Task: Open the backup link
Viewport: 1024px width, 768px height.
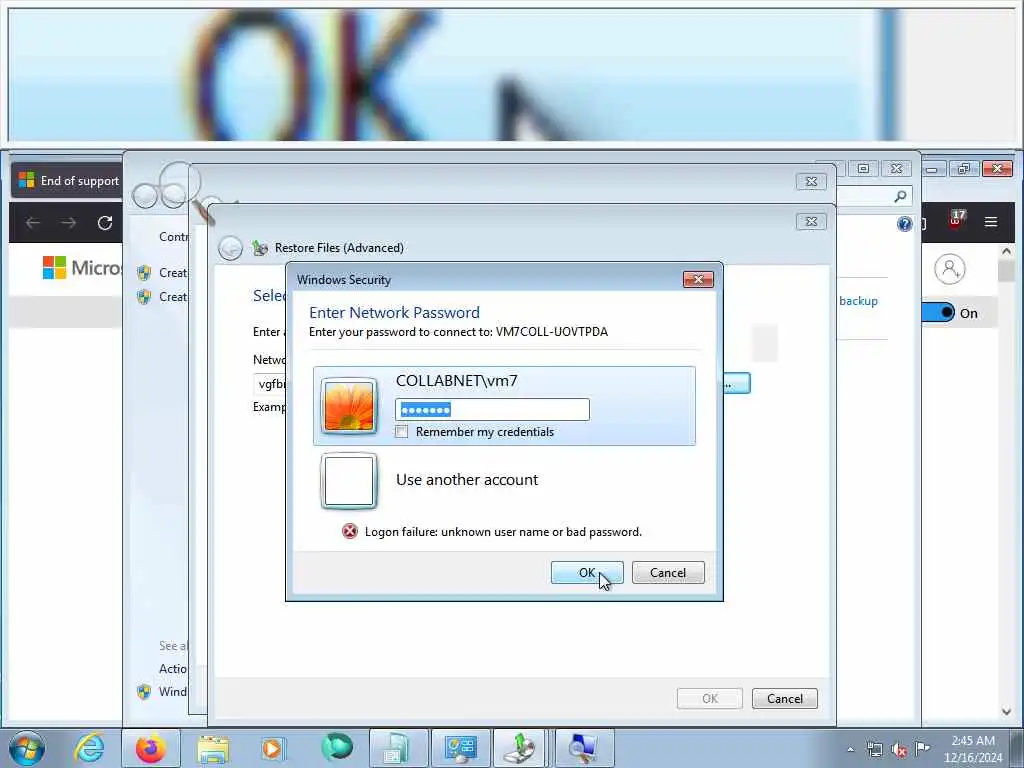Action: pyautogui.click(x=858, y=301)
